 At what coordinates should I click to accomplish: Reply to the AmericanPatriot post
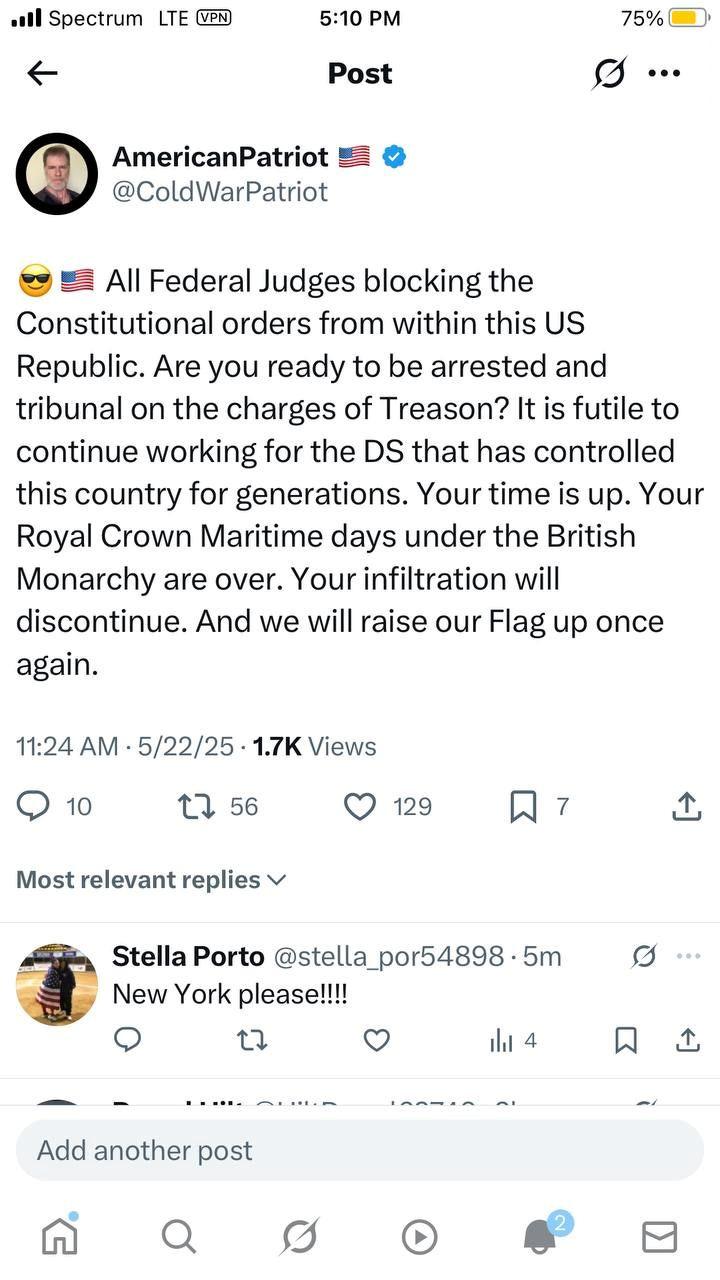point(34,806)
